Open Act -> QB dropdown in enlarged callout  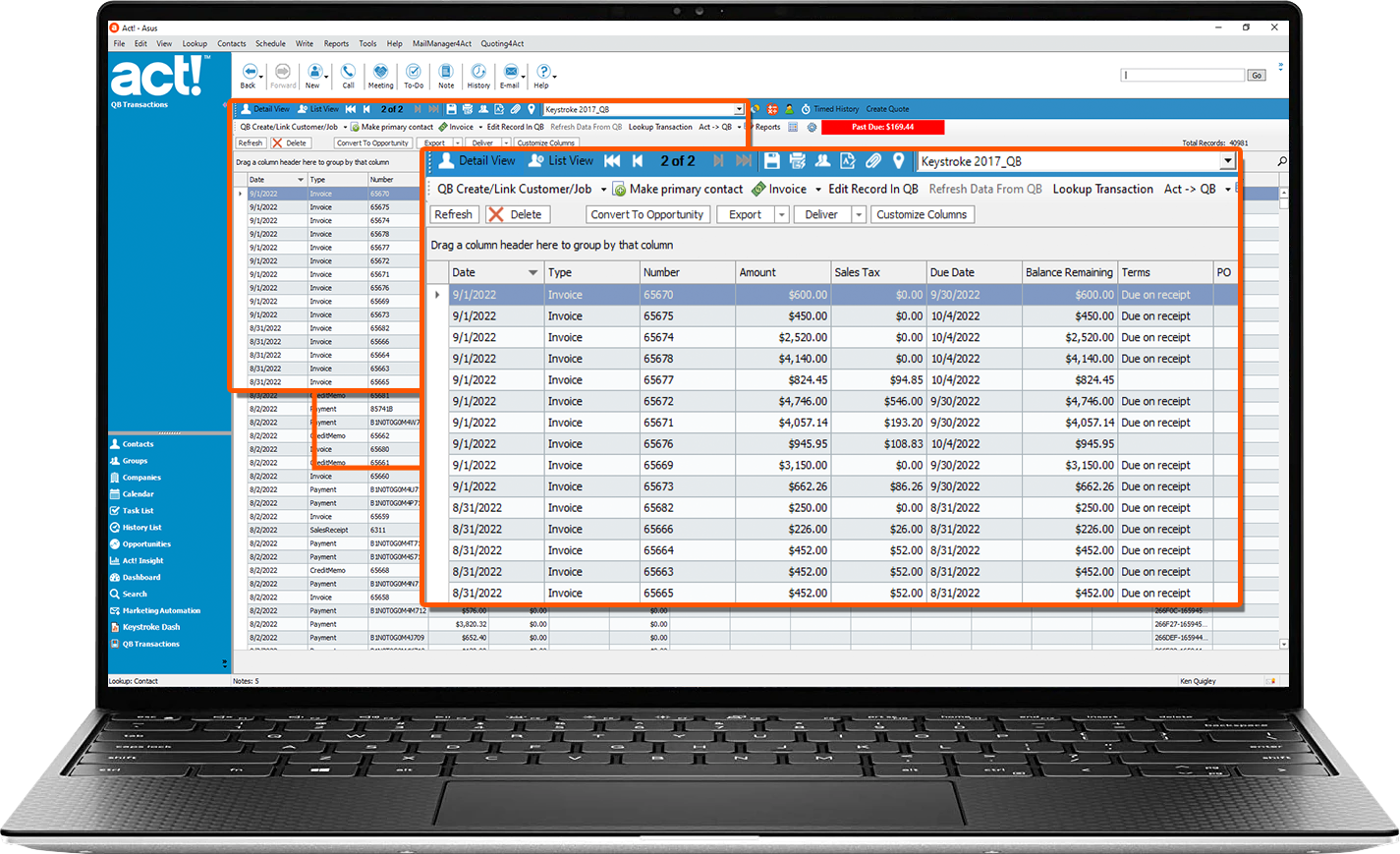(x=1227, y=190)
